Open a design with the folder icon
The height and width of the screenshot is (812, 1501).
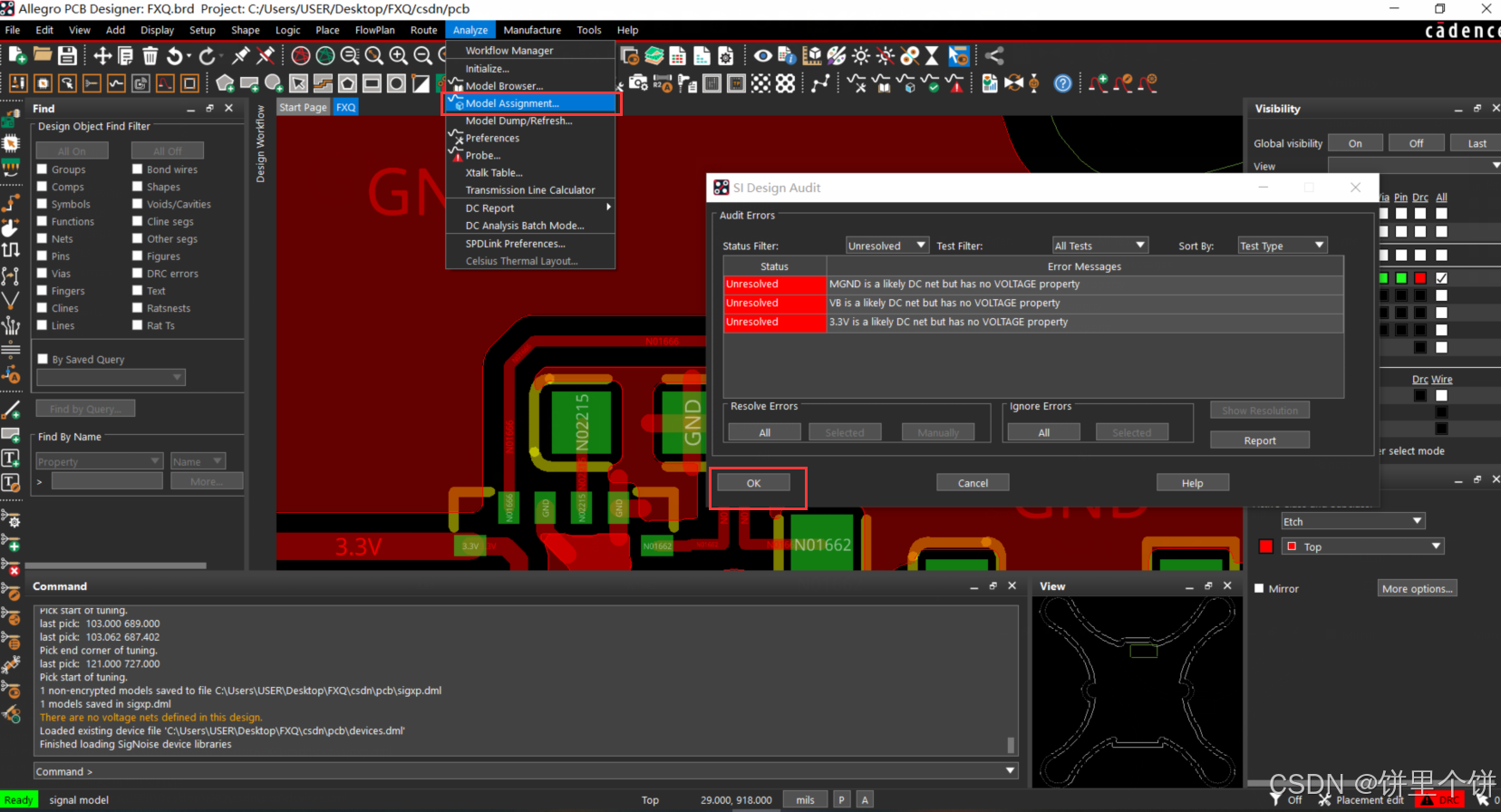[x=43, y=55]
